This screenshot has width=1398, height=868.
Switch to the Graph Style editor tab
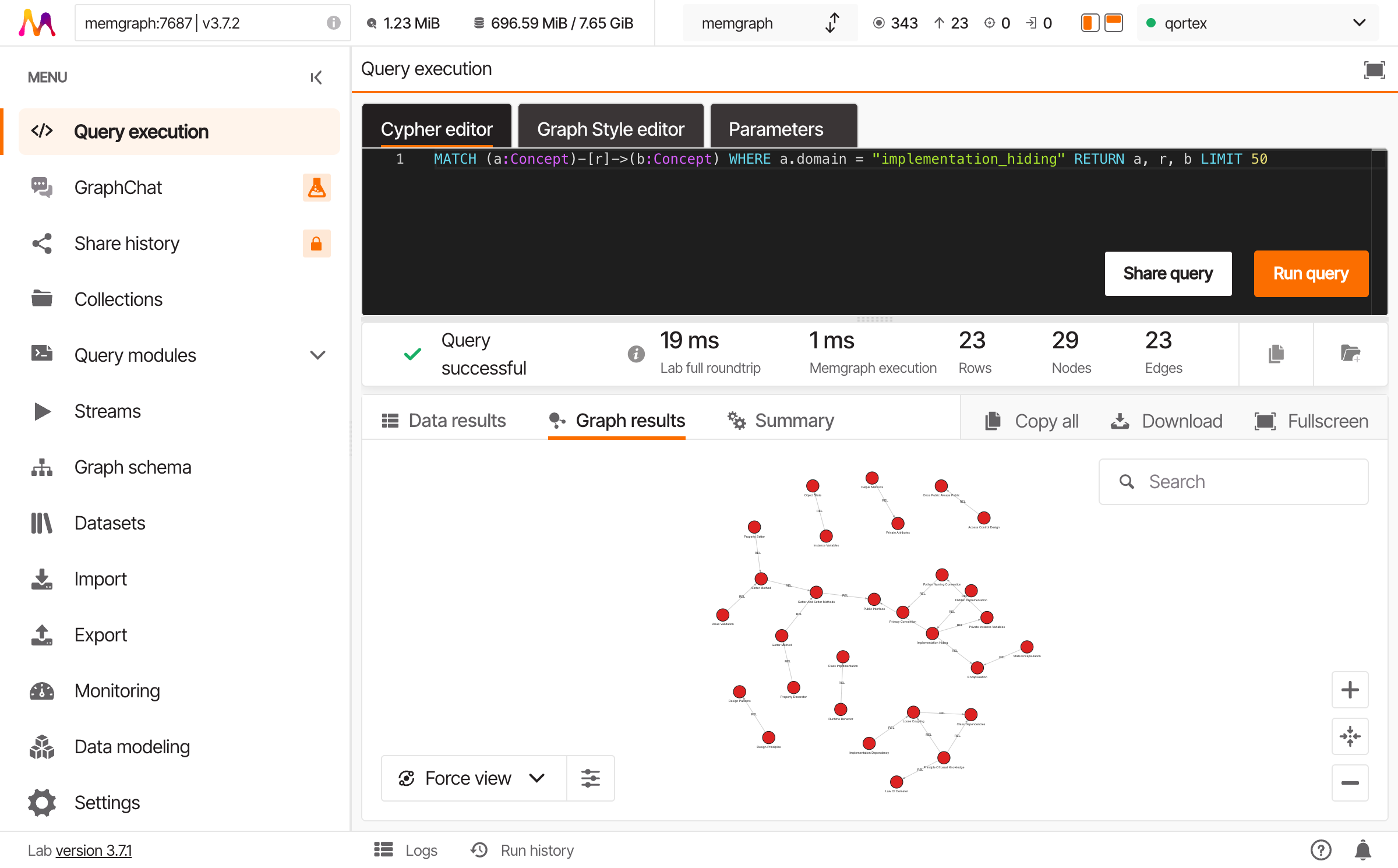[x=610, y=129]
